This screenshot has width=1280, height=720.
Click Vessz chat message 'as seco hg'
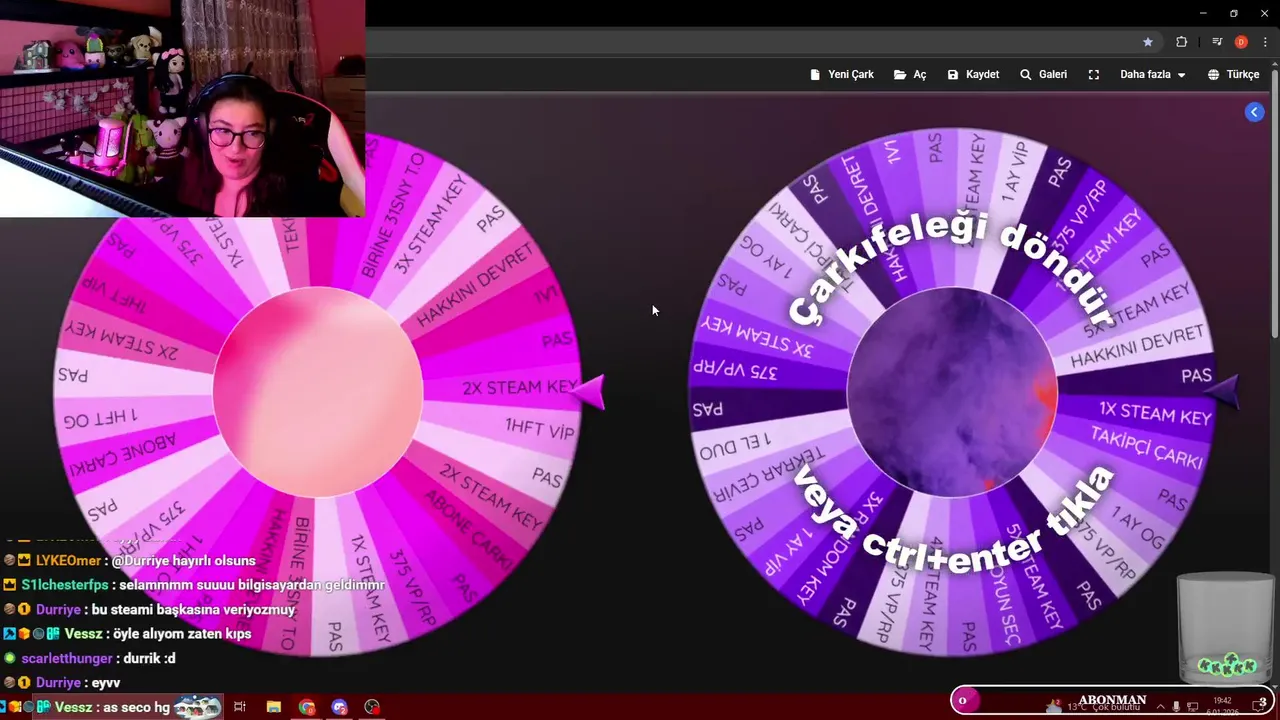112,707
